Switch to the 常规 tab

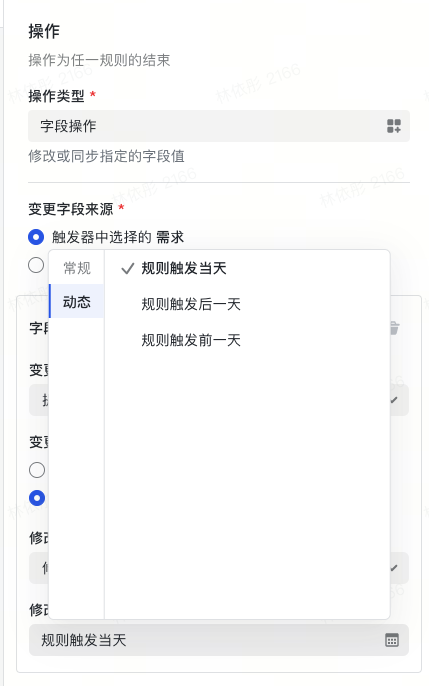77,267
